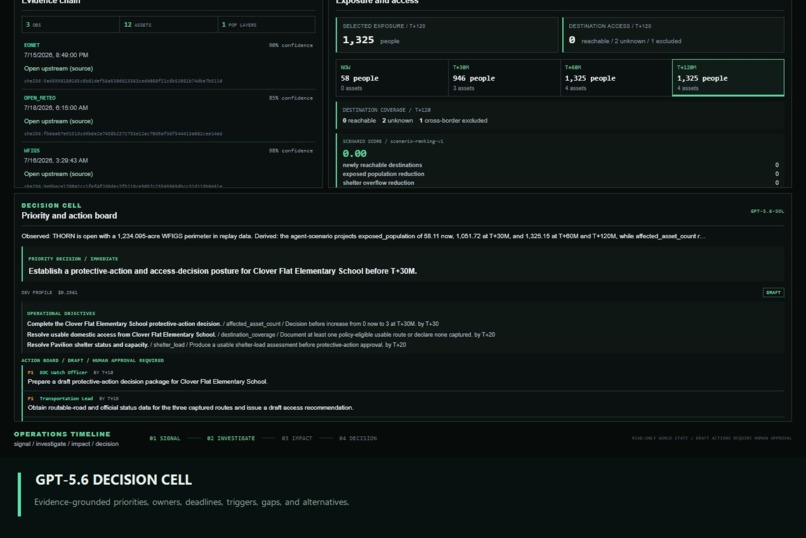Click the GPT-5.6-SOL model label
Viewport: 806px width, 538px height.
[x=767, y=211]
